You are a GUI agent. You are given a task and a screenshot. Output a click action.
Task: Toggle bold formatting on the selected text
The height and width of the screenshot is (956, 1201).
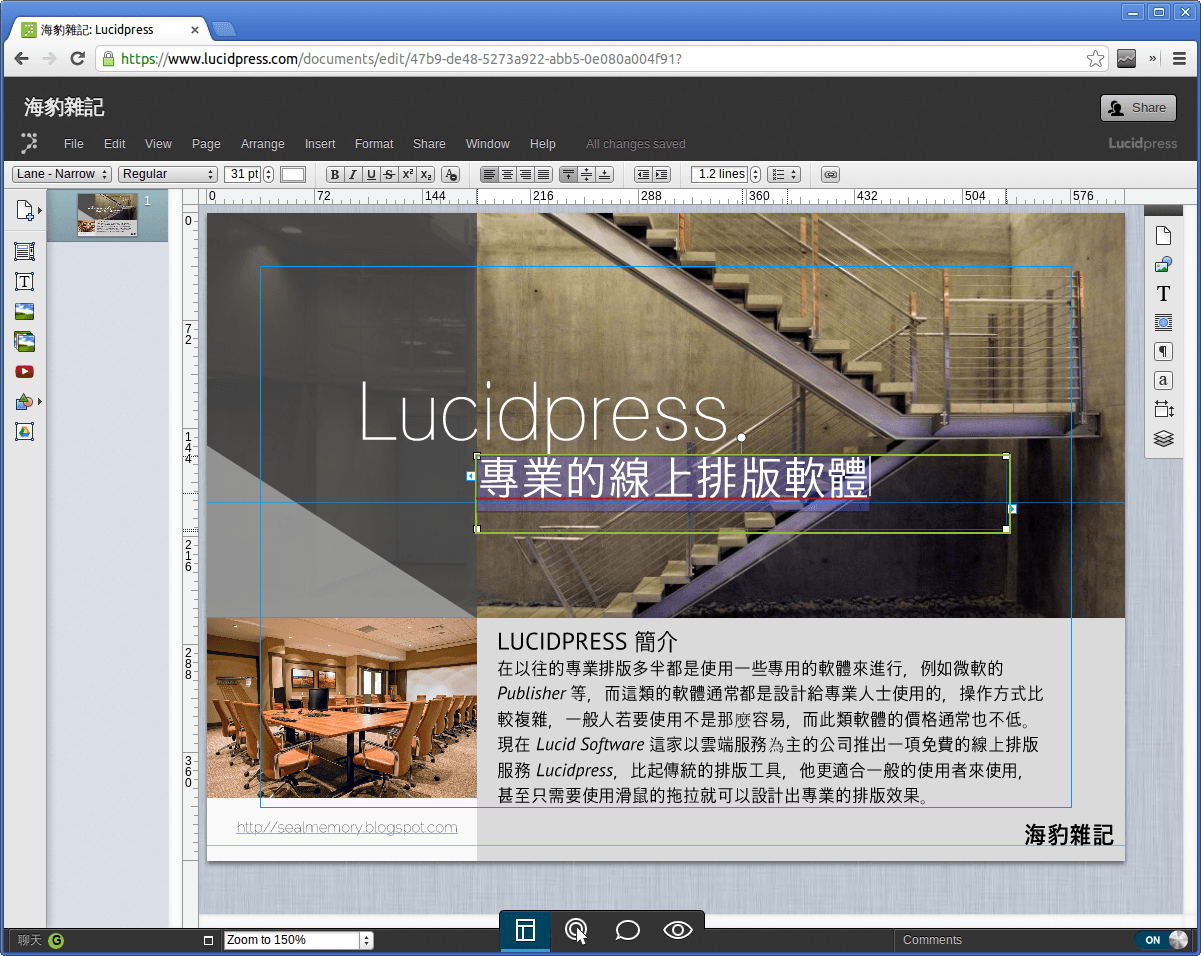coord(335,174)
